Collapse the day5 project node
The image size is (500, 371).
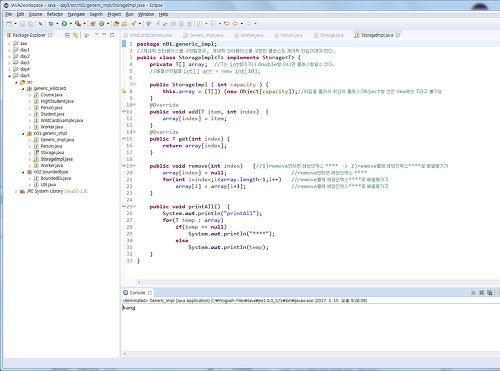[x=9, y=76]
